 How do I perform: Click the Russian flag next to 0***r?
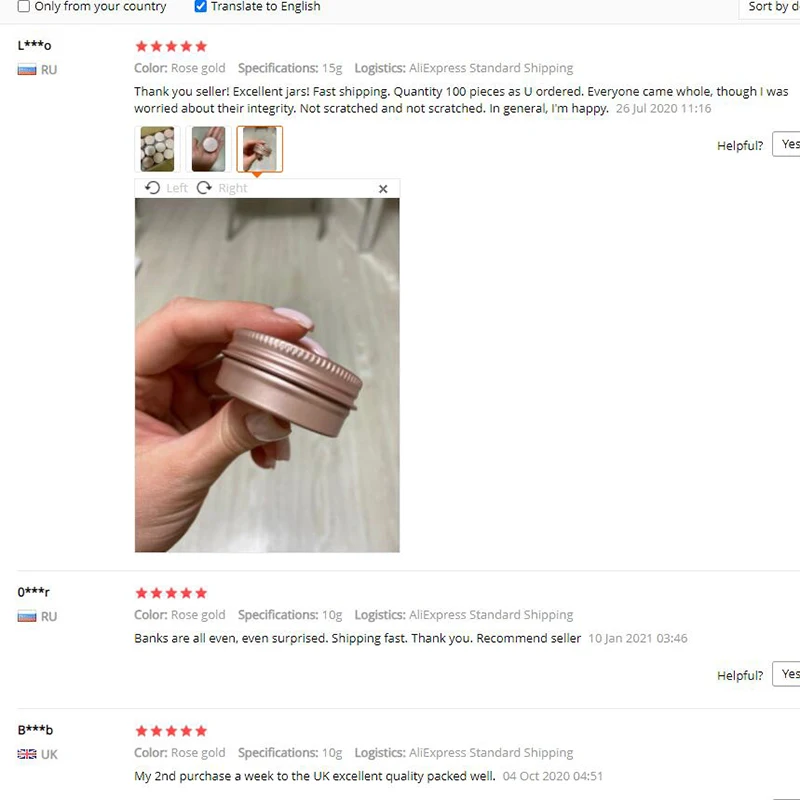click(27, 617)
